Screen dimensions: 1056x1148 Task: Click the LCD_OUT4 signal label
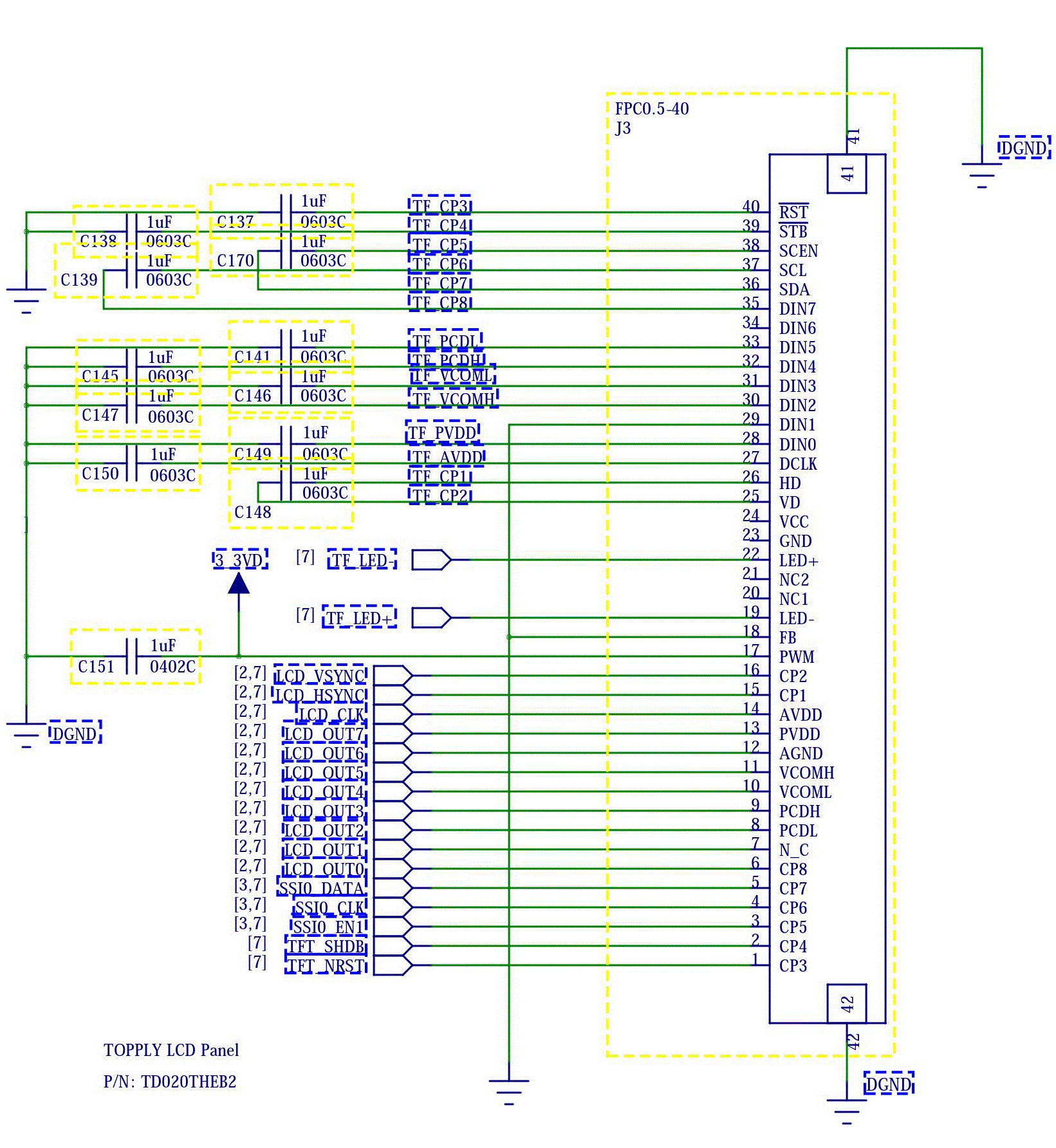point(324,792)
